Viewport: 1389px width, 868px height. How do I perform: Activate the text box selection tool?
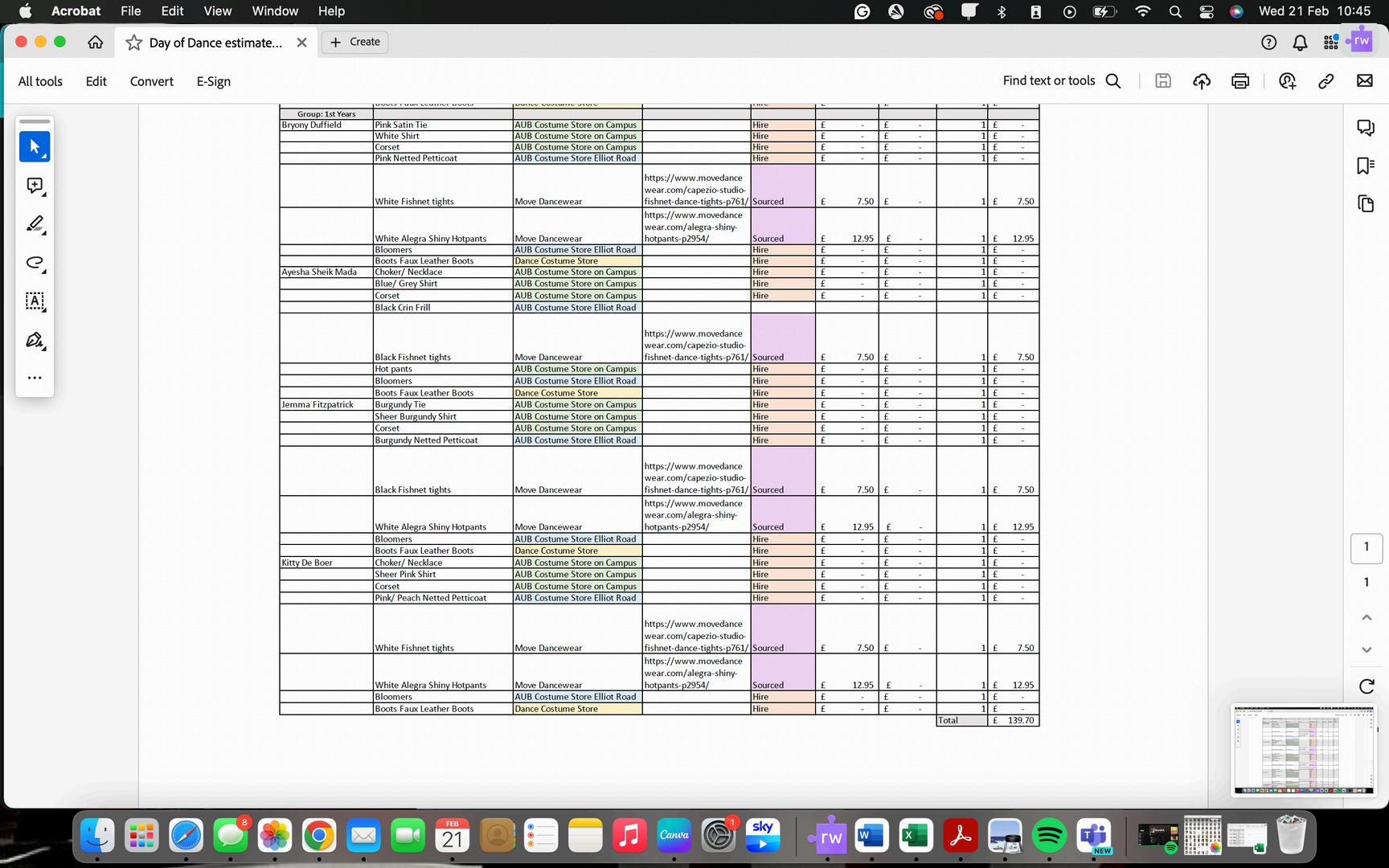[35, 301]
